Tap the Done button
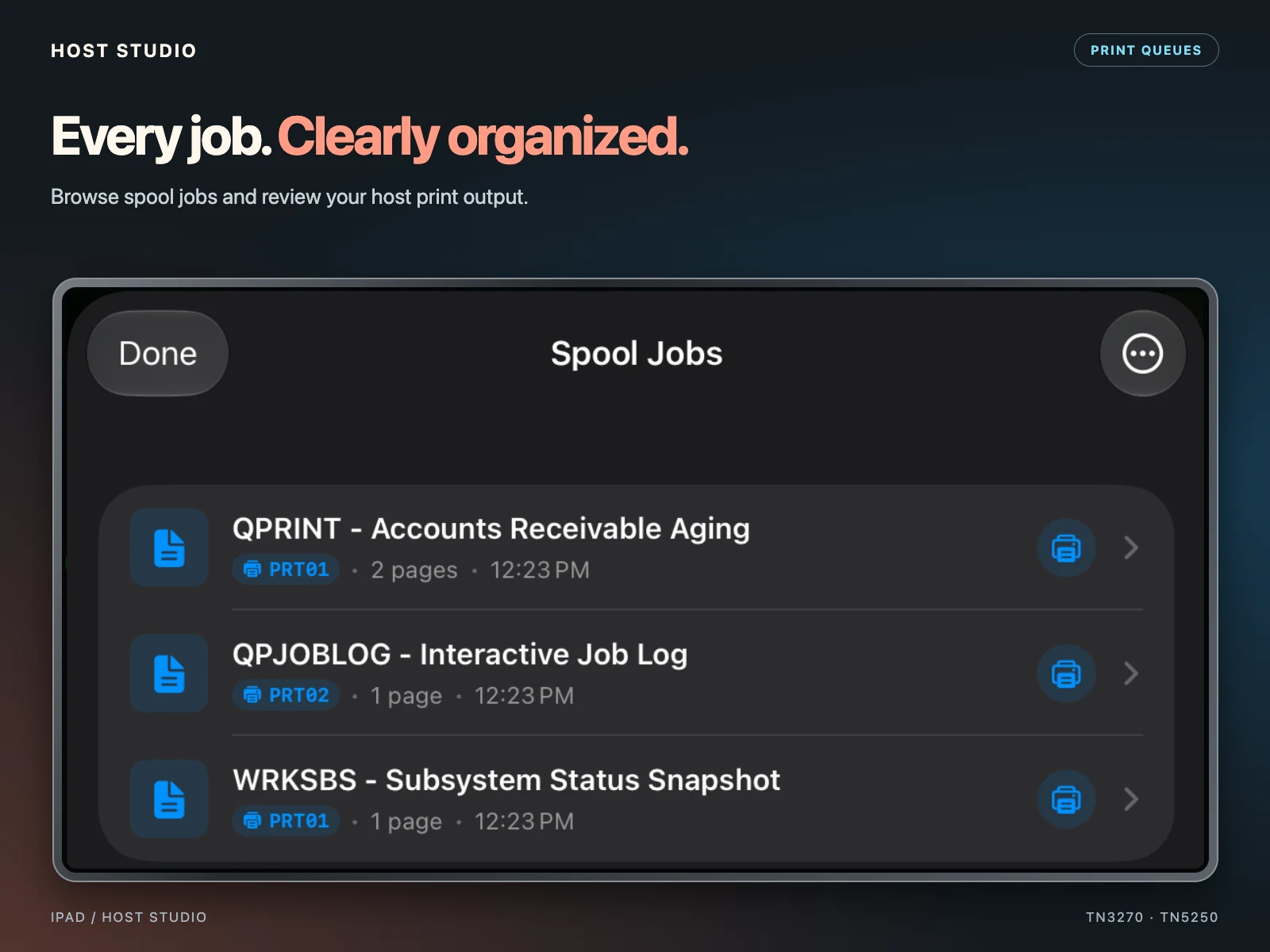The width and height of the screenshot is (1270, 952). point(158,354)
